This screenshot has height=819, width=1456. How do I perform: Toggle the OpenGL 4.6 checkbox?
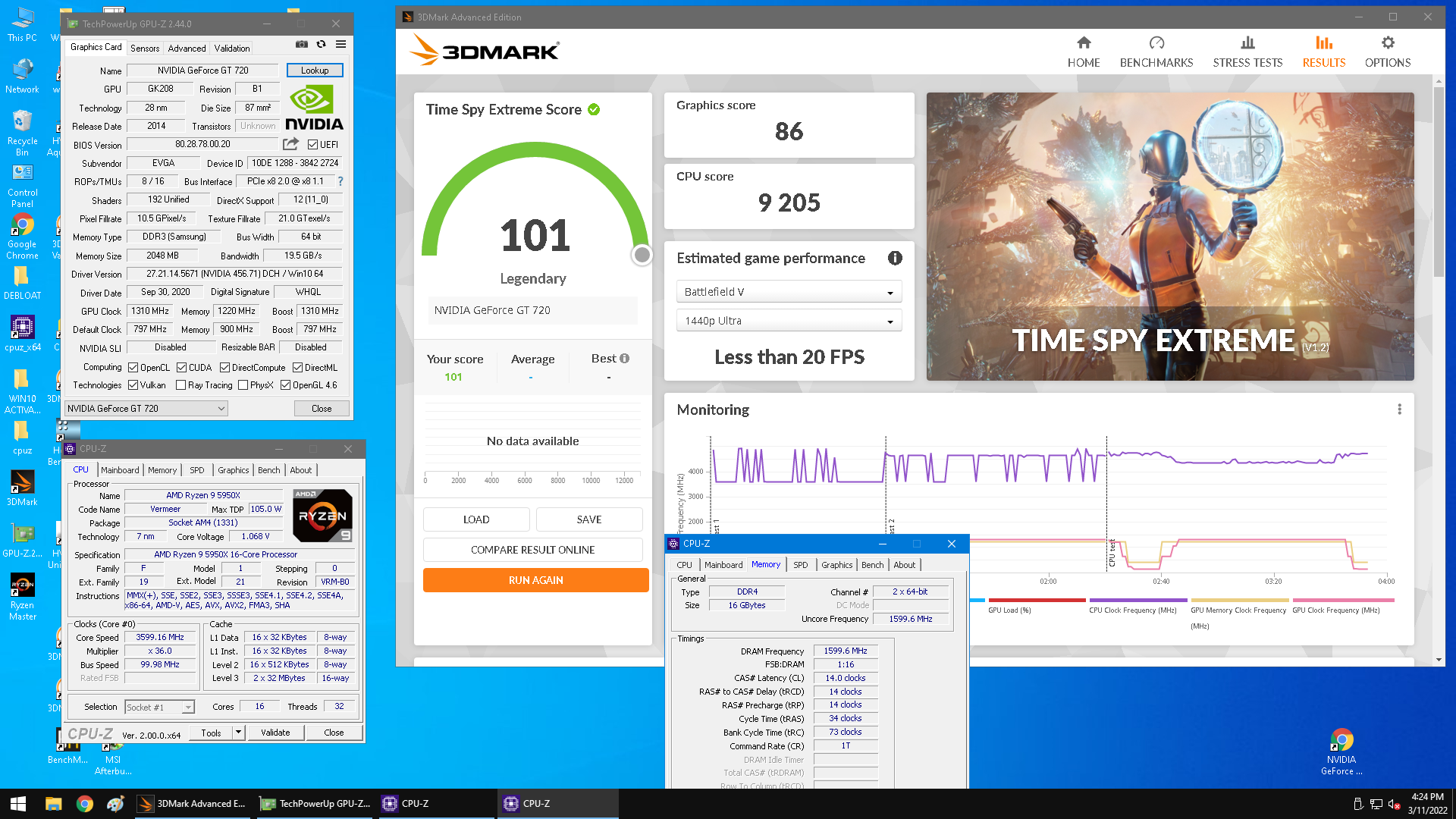point(285,385)
